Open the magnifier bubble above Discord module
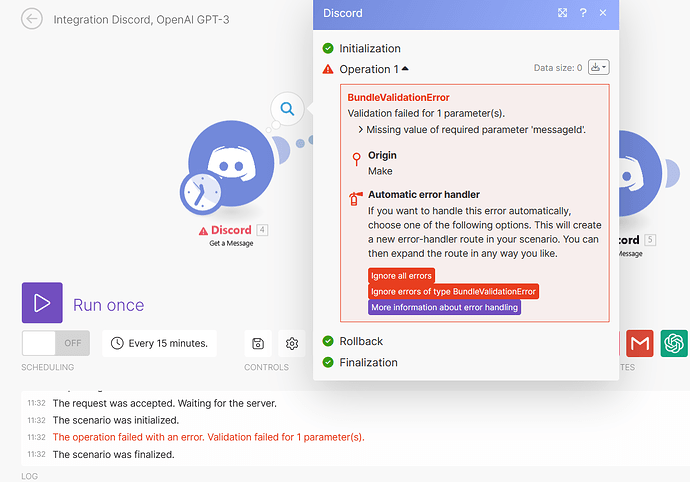 pos(287,108)
